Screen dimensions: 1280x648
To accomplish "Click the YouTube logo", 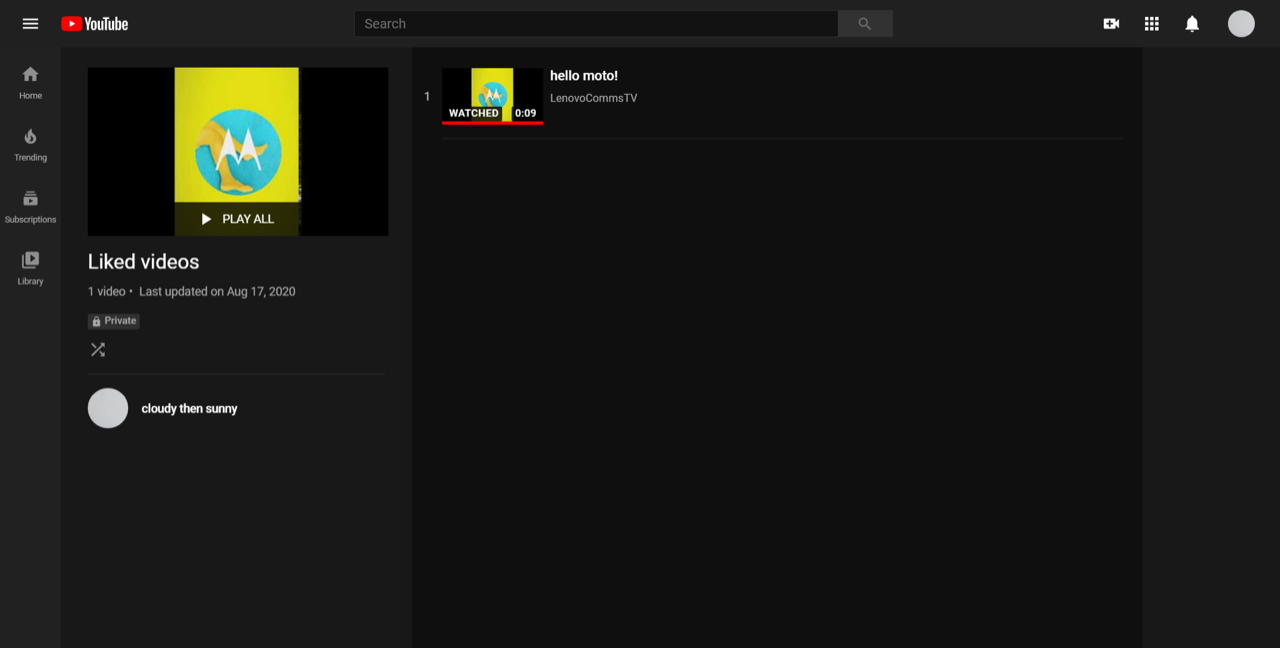I will point(94,24).
